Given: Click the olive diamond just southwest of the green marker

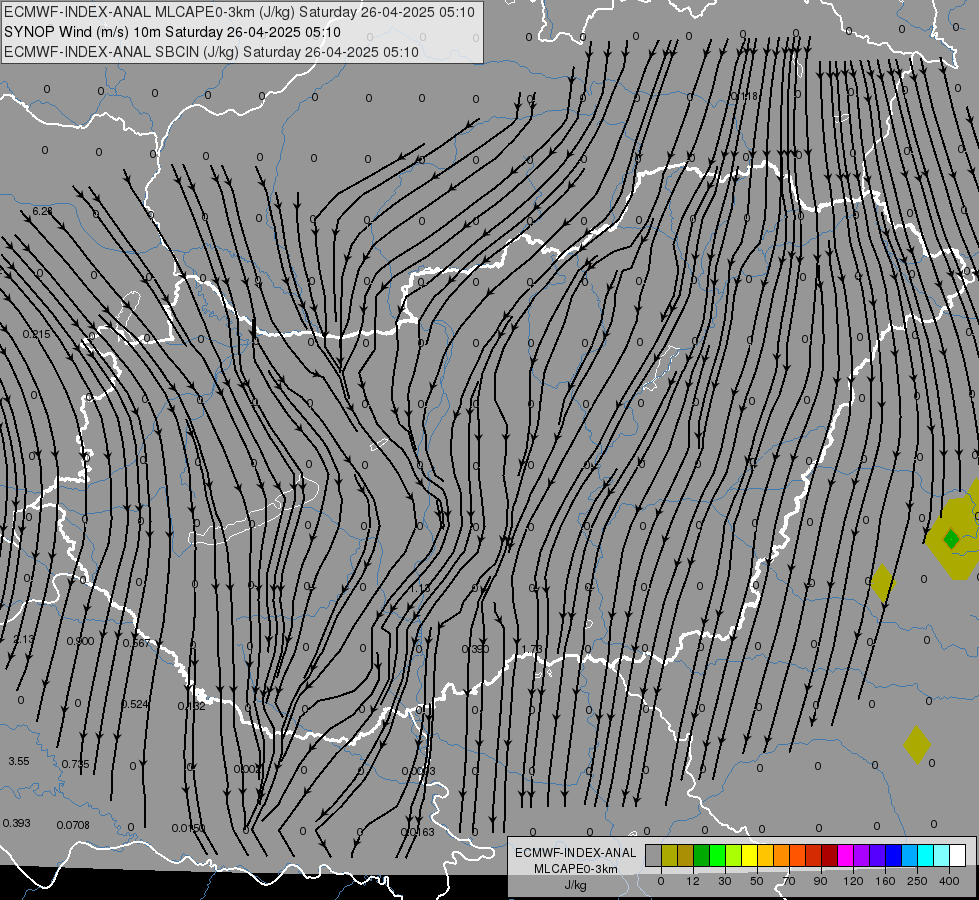Looking at the screenshot, I should pyautogui.click(x=882, y=583).
